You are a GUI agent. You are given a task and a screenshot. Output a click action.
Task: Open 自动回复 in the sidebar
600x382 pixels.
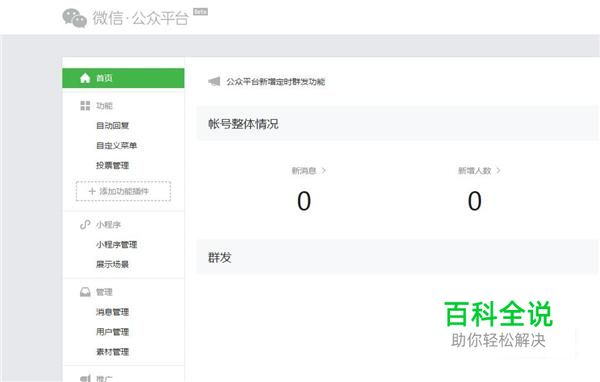(112, 126)
